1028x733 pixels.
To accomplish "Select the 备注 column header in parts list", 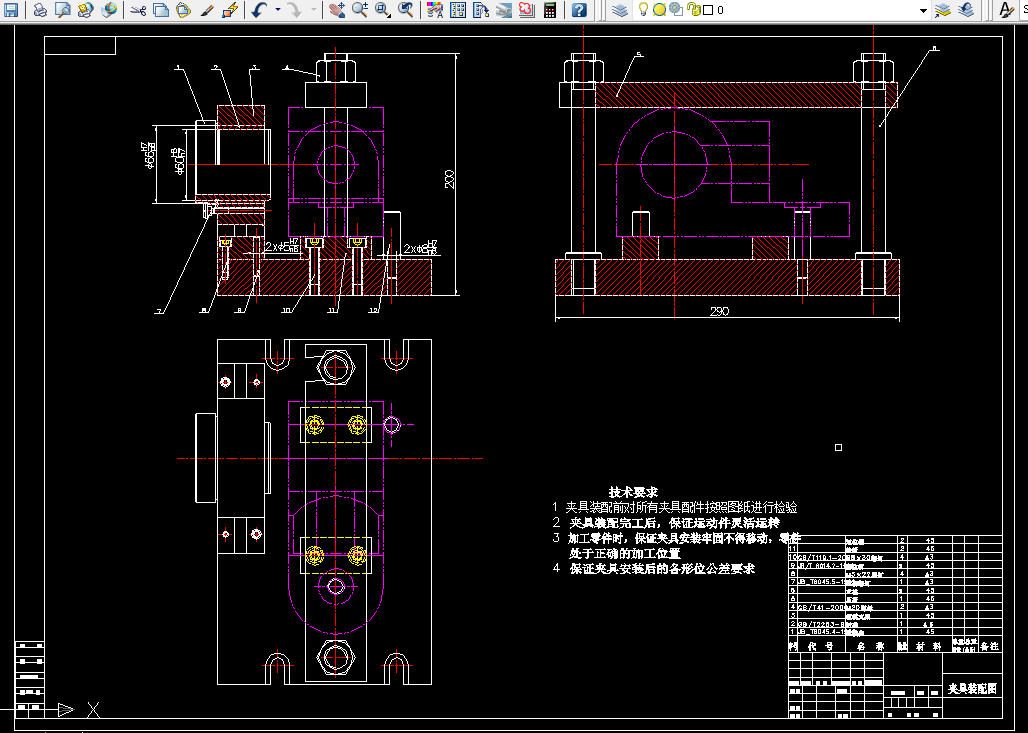I will point(989,646).
